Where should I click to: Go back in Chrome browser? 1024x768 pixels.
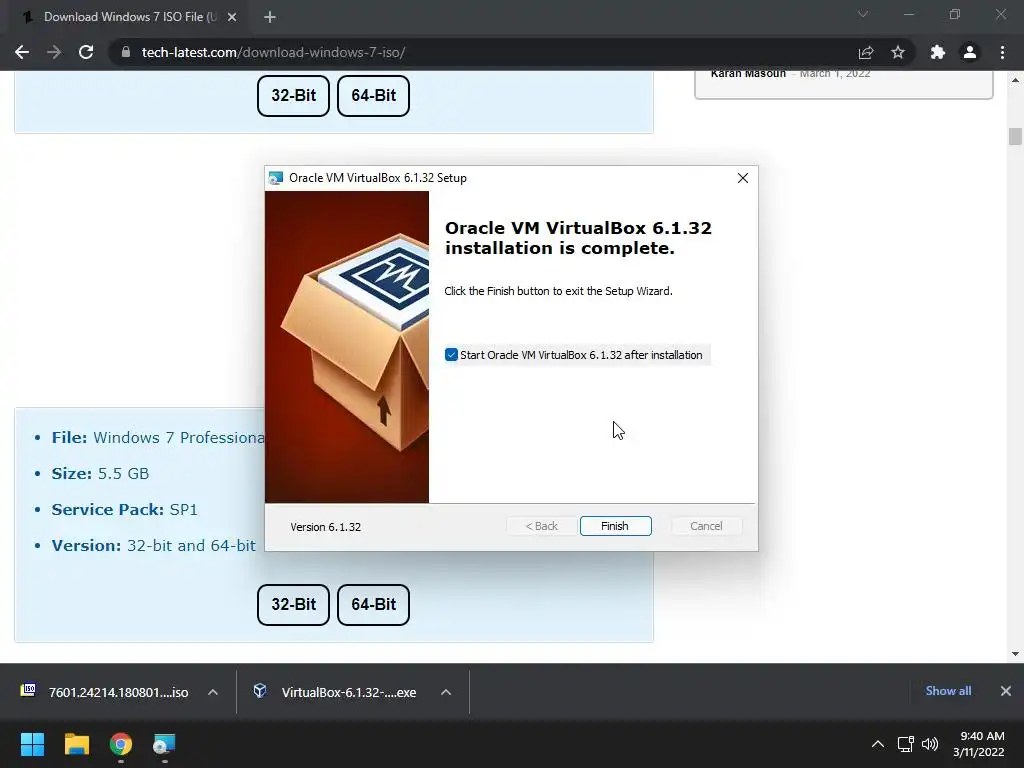[22, 52]
